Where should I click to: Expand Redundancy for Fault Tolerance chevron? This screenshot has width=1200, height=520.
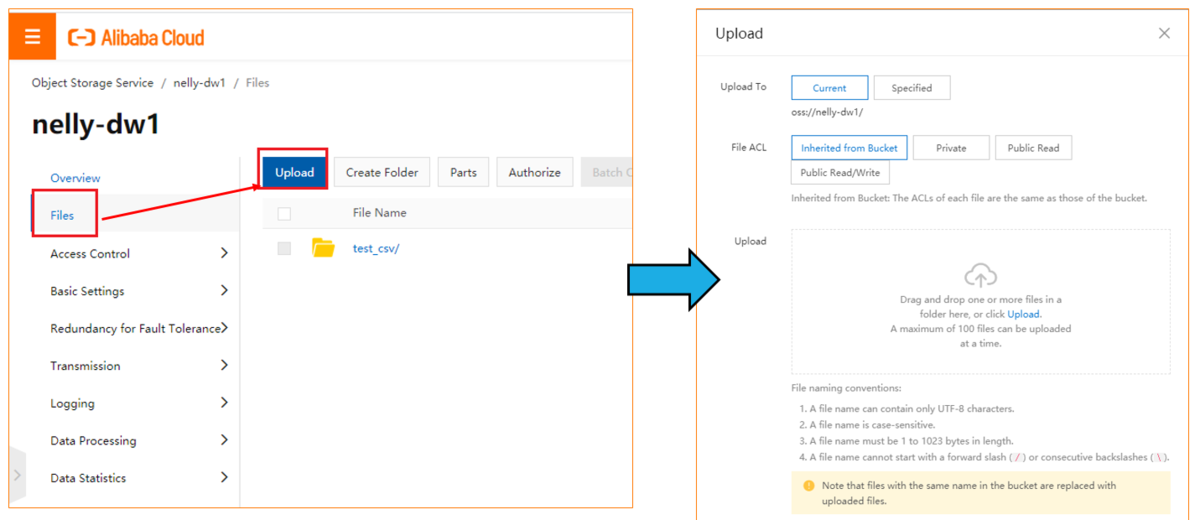224,328
